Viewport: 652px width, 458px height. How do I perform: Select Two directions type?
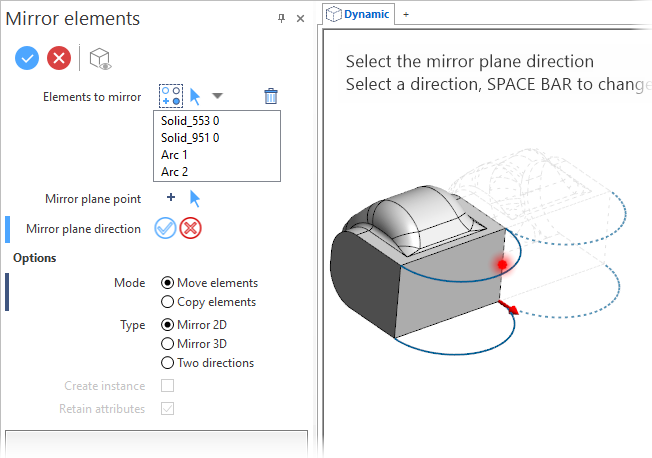(x=207, y=363)
